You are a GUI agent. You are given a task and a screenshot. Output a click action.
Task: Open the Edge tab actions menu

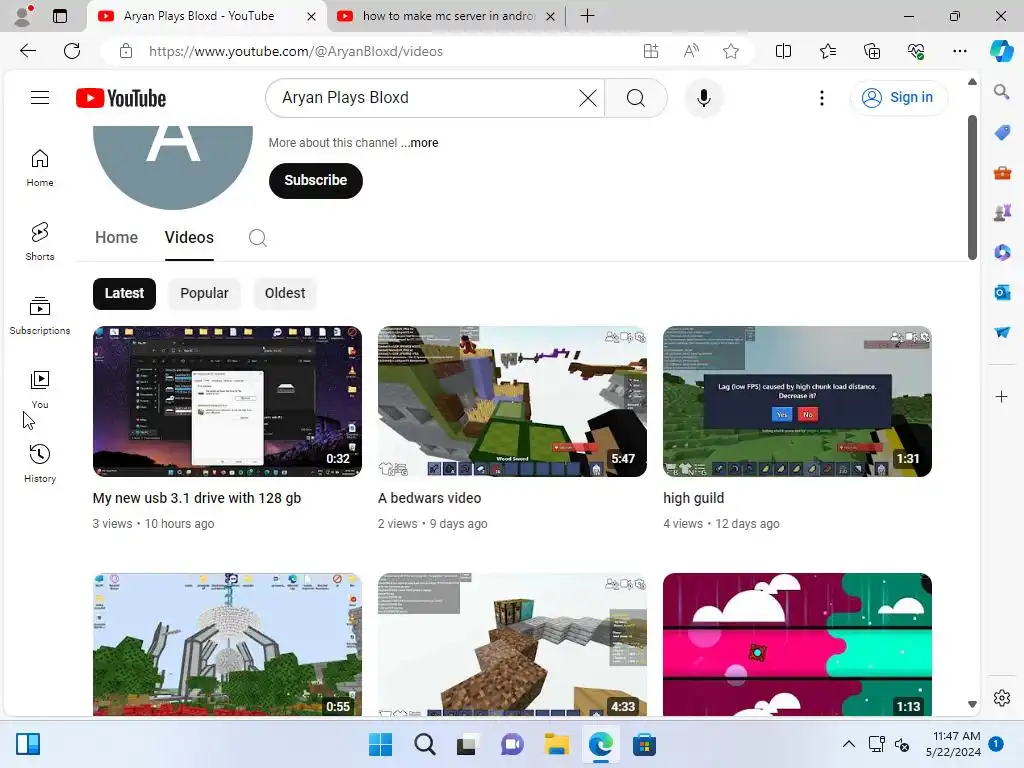[x=59, y=16]
